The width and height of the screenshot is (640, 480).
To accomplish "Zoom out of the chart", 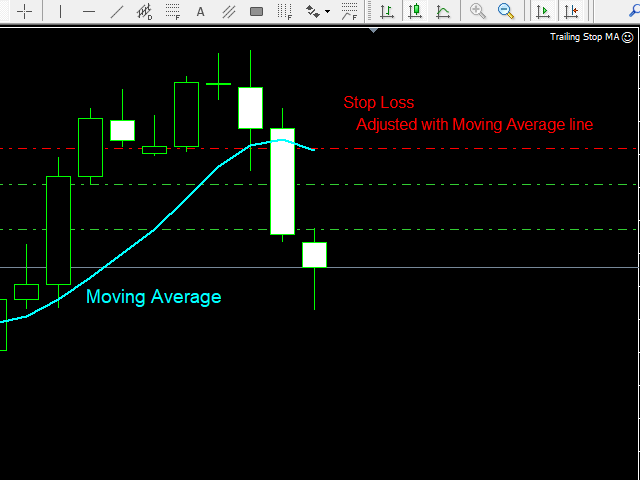I will point(506,11).
